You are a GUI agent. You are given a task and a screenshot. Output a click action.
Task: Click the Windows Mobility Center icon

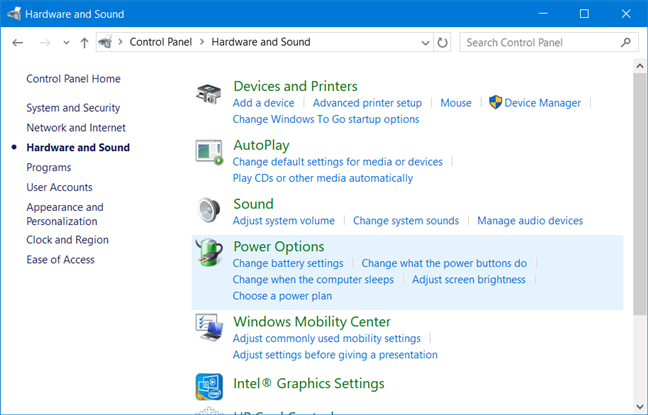coord(209,327)
